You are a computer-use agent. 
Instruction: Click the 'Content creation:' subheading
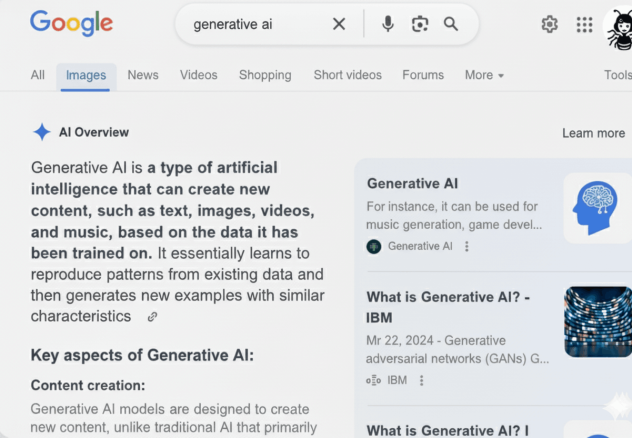pyautogui.click(x=88, y=385)
